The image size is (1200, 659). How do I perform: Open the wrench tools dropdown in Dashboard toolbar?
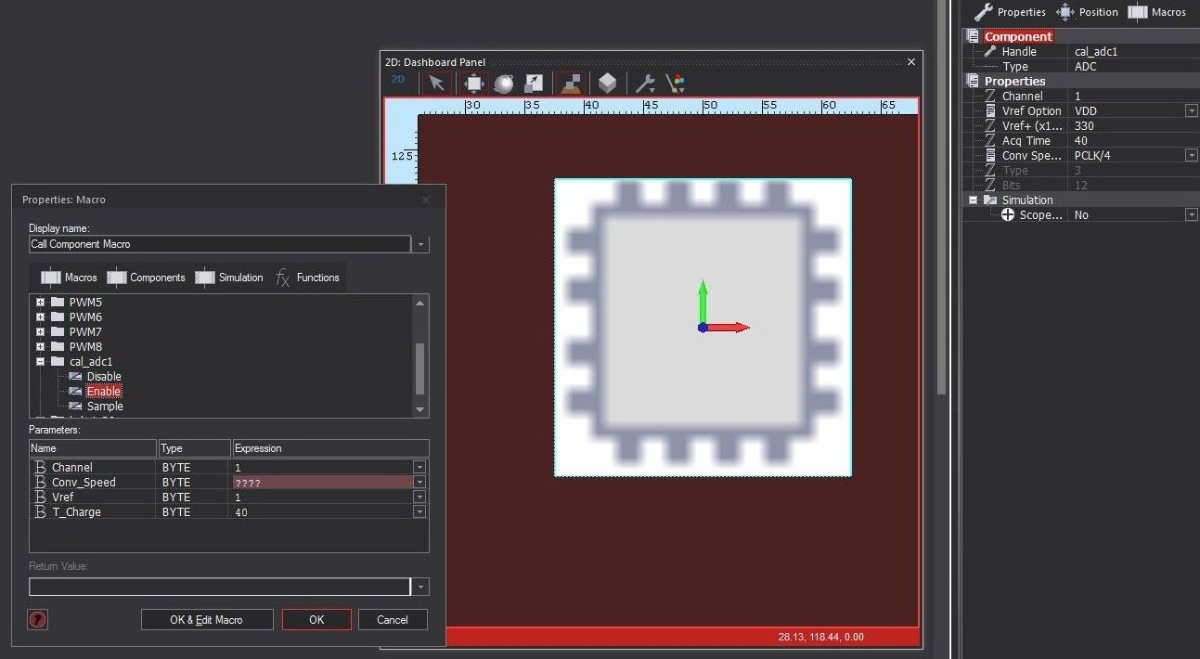pyautogui.click(x=645, y=83)
